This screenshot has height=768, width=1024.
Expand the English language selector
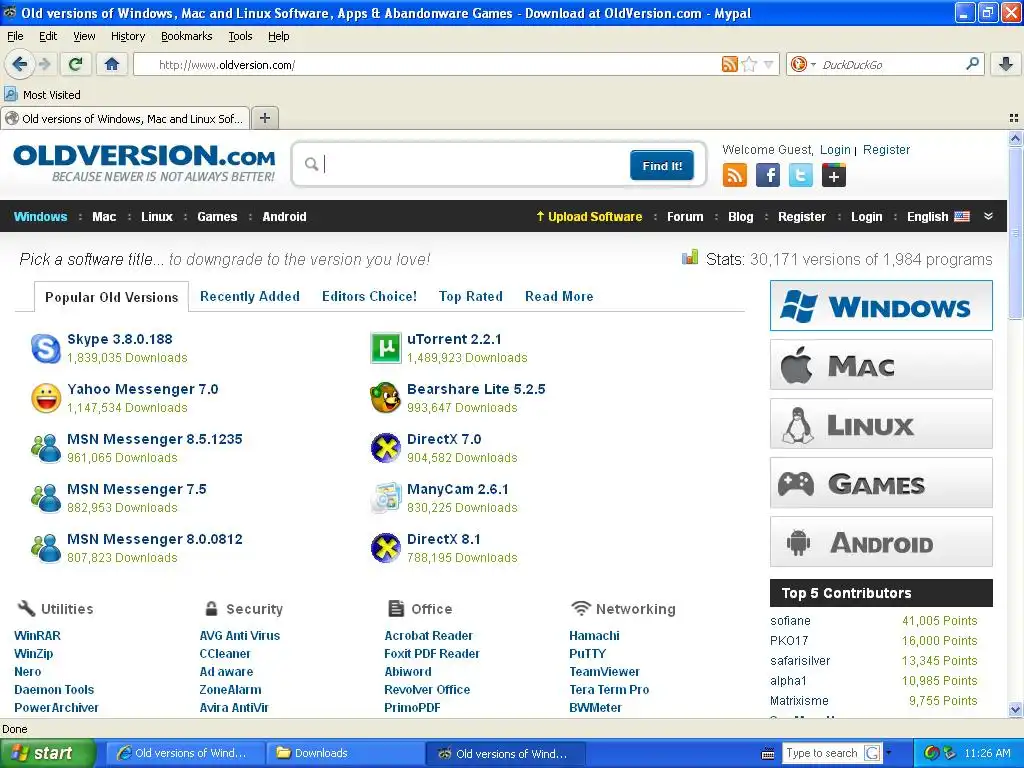coord(938,217)
